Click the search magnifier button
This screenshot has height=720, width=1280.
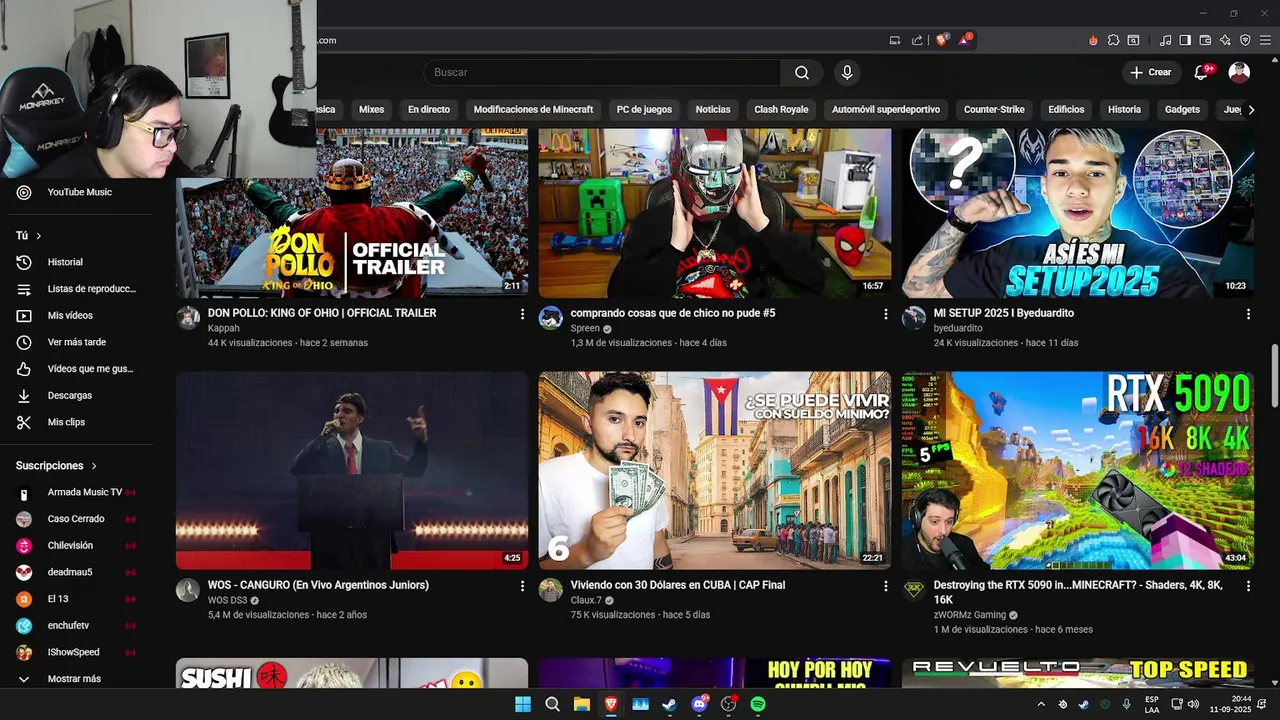(802, 72)
